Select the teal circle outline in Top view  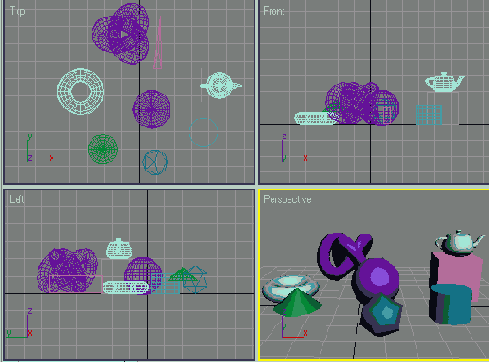204,133
